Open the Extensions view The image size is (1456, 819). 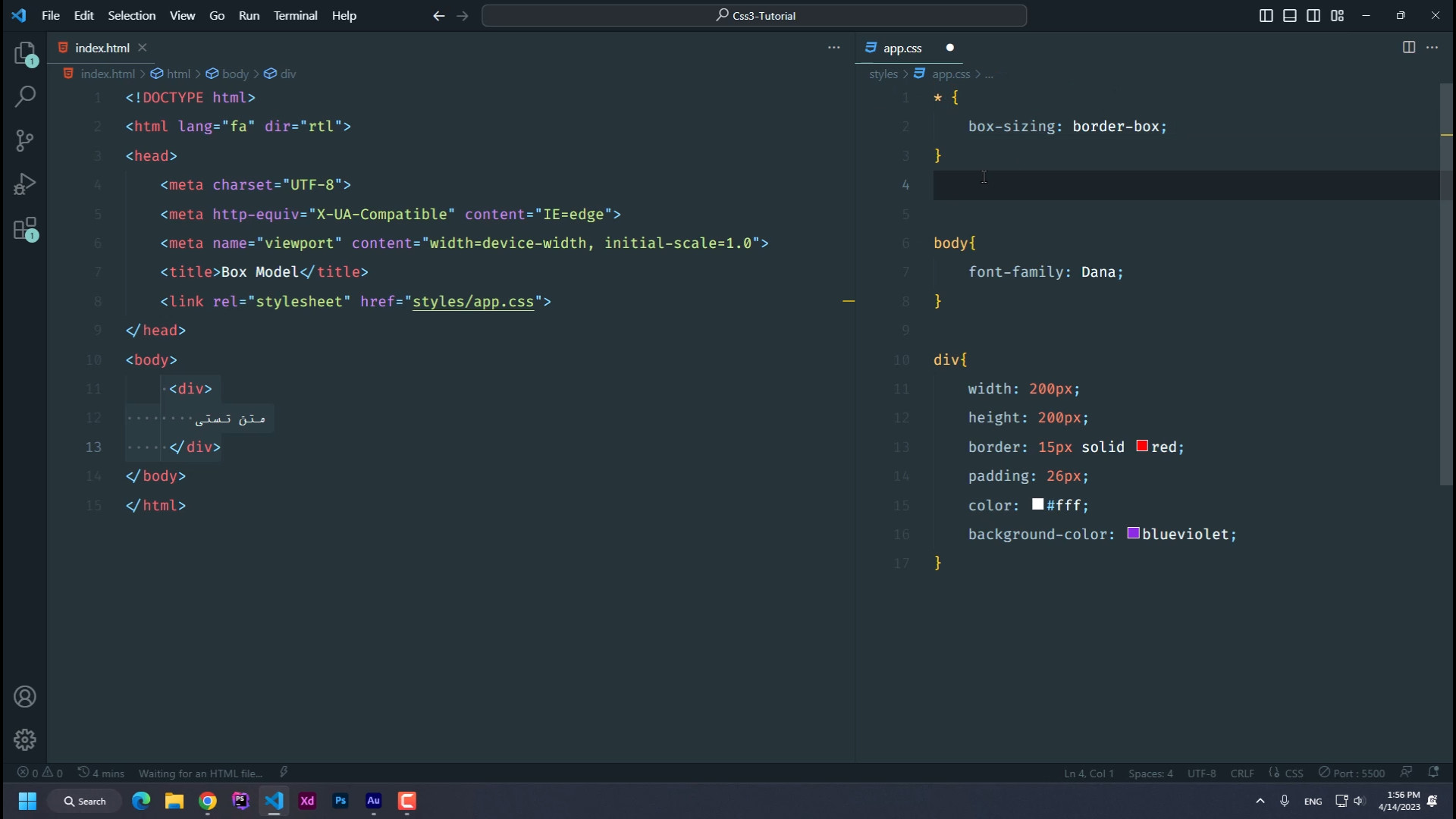coord(25,228)
